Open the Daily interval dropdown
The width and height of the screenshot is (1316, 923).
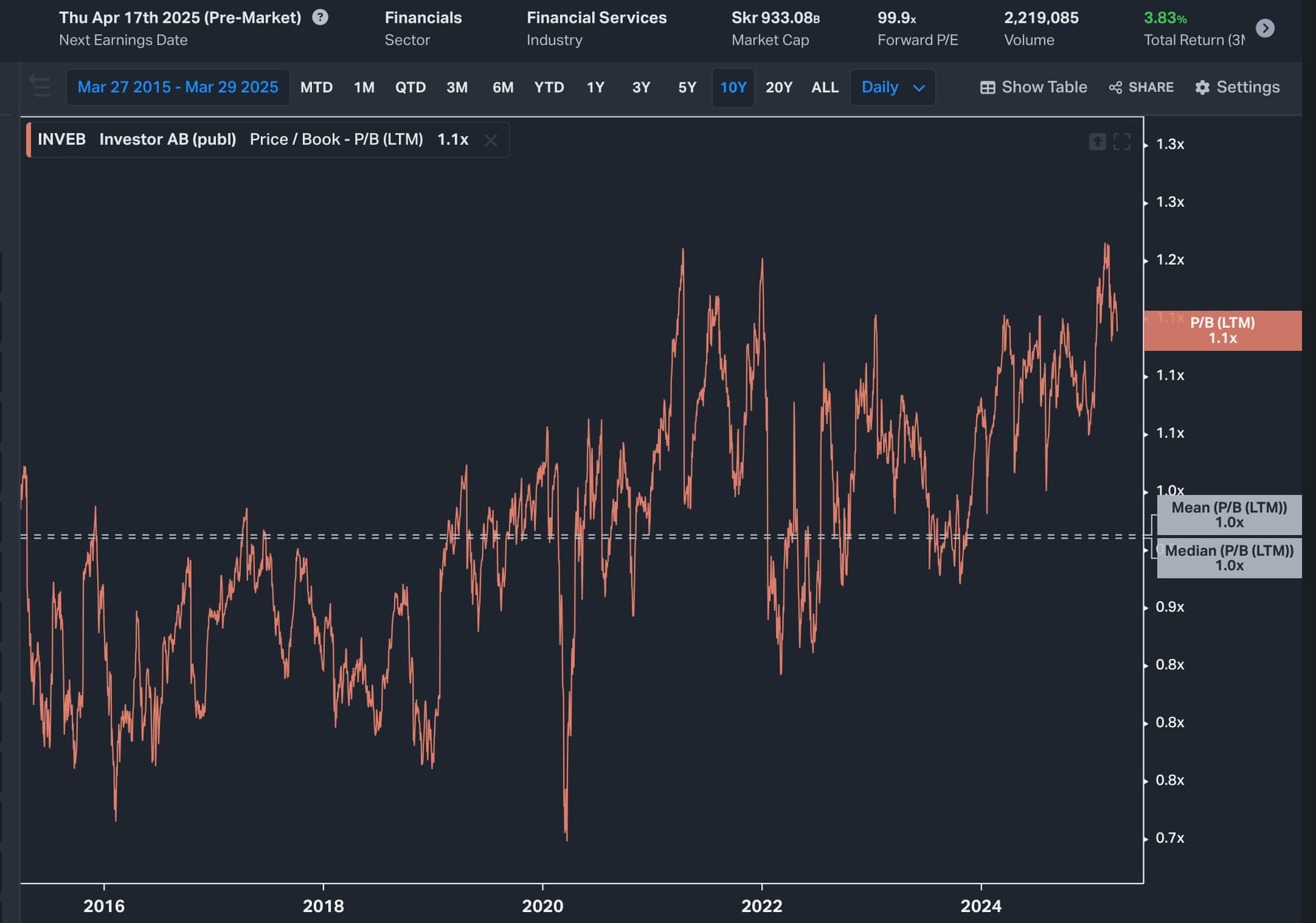893,87
